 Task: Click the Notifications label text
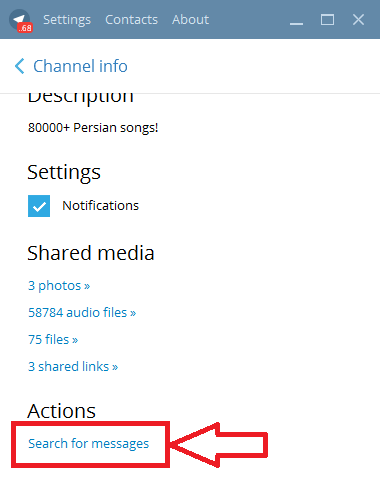point(100,206)
